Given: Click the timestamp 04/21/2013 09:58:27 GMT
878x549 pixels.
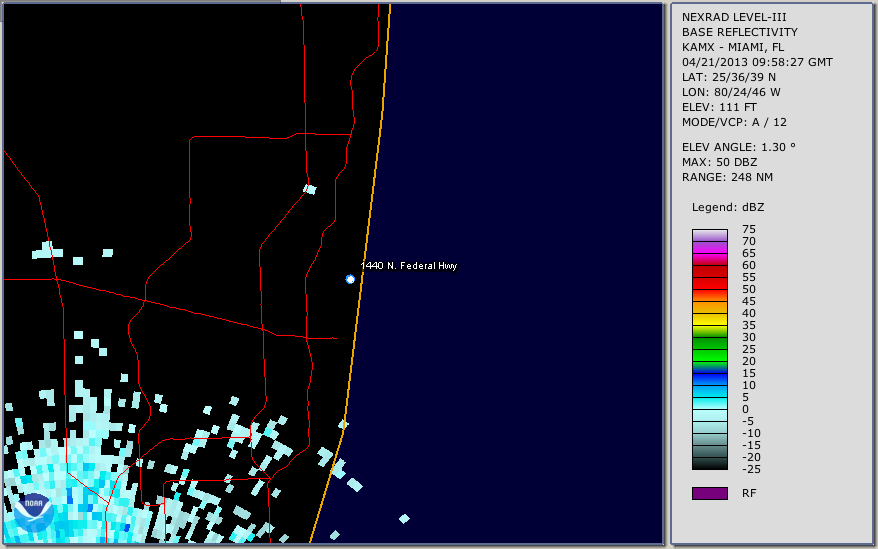Looking at the screenshot, I should coord(757,62).
